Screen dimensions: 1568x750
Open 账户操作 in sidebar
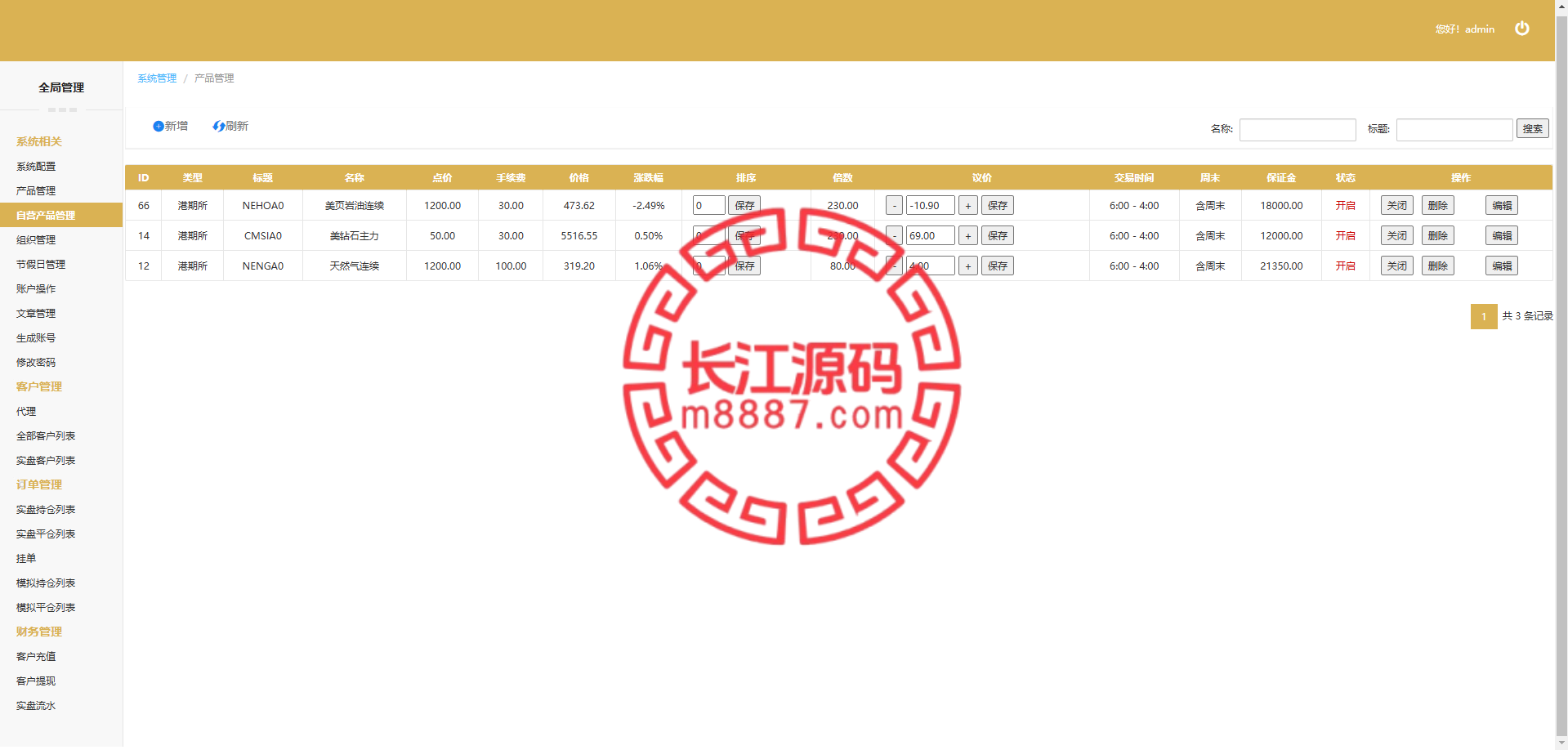[36, 288]
